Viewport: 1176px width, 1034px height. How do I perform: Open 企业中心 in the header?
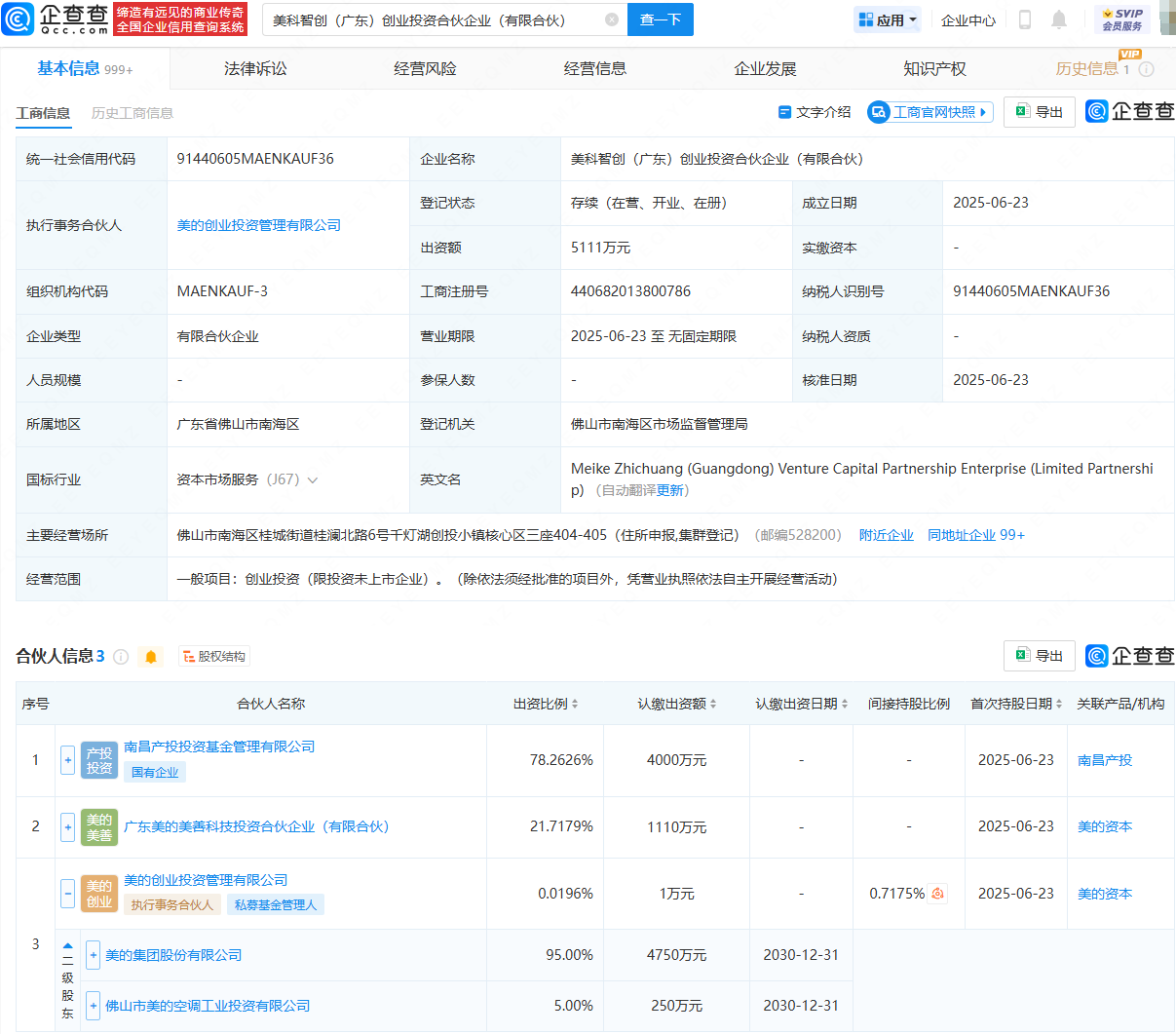(x=968, y=19)
